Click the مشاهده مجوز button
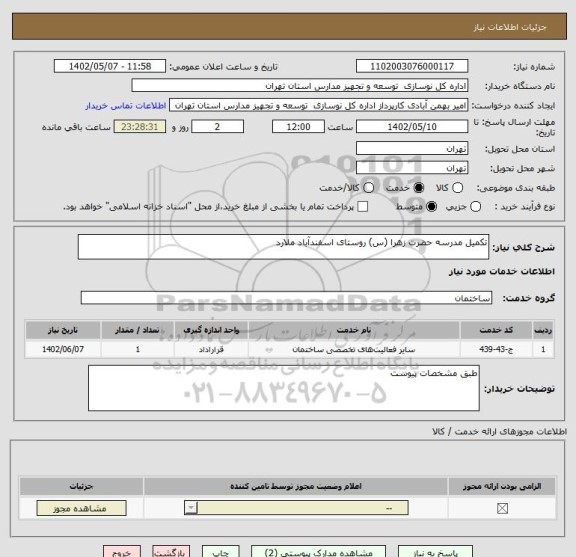 point(82,508)
